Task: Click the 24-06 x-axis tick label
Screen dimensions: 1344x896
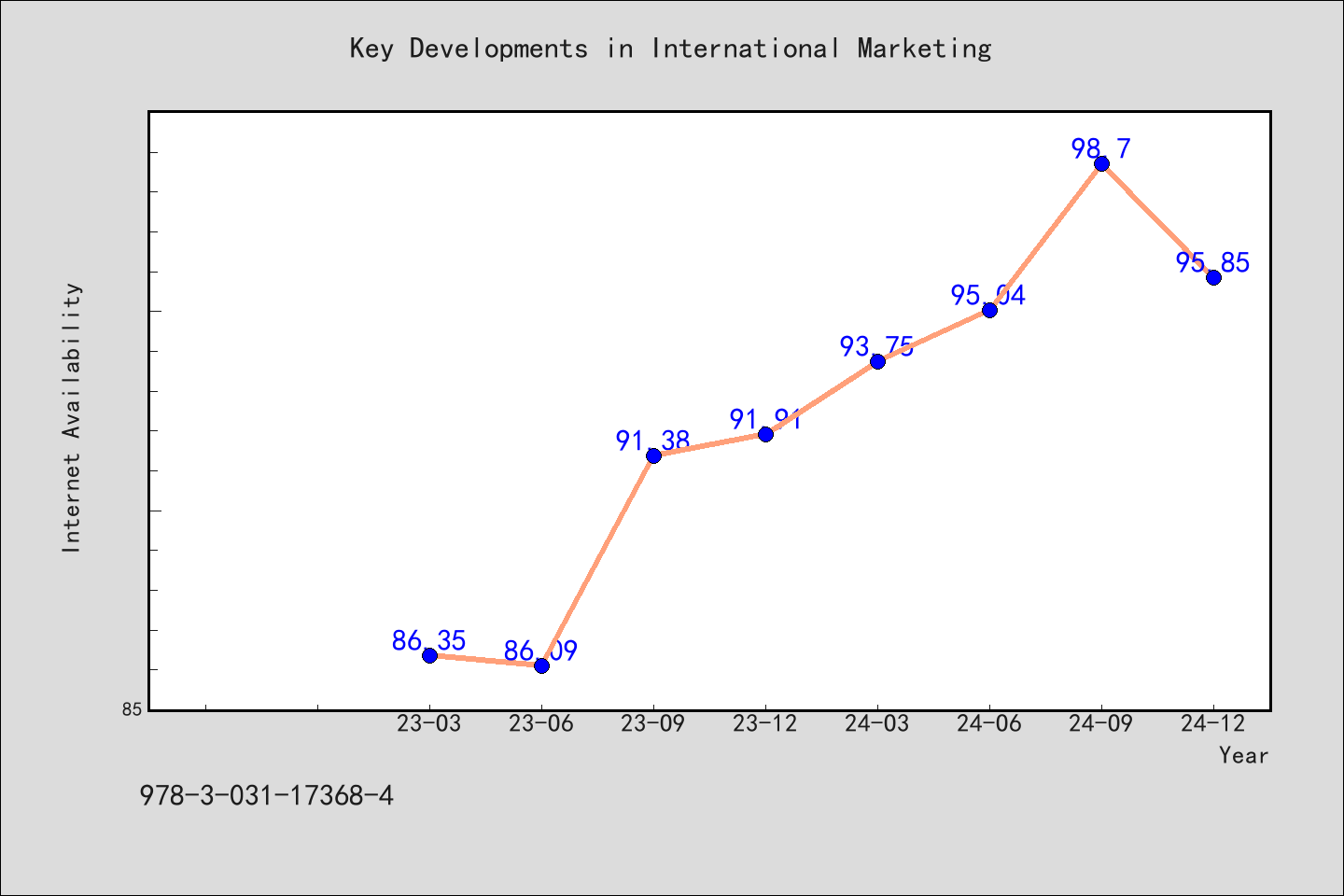Action: pos(989,723)
